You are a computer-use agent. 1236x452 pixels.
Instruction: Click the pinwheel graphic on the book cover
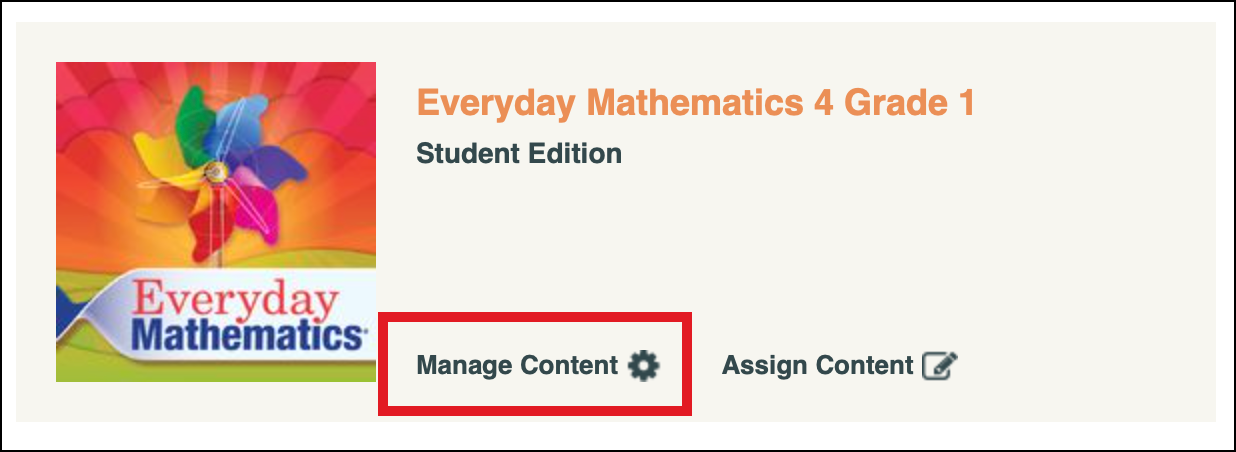click(x=215, y=172)
